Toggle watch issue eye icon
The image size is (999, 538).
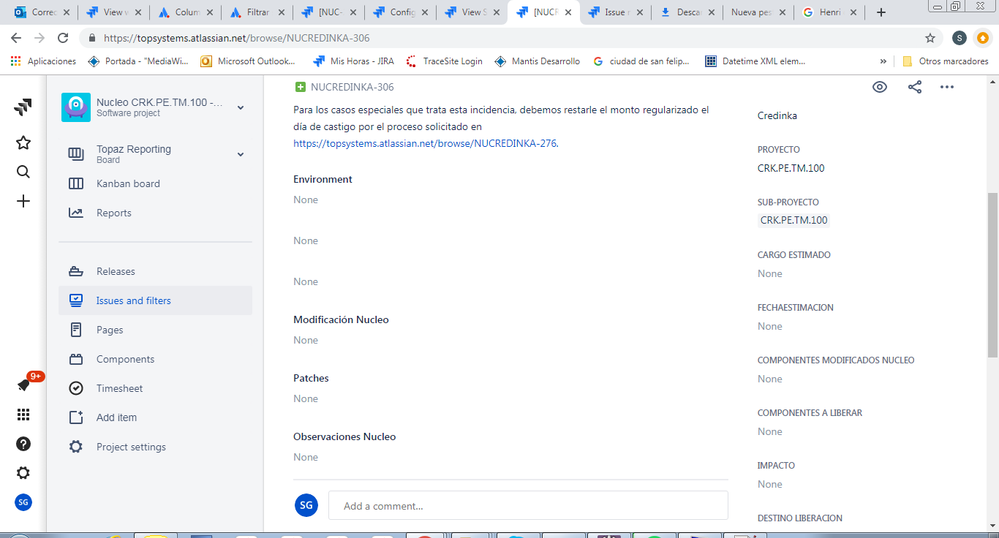pyautogui.click(x=879, y=87)
